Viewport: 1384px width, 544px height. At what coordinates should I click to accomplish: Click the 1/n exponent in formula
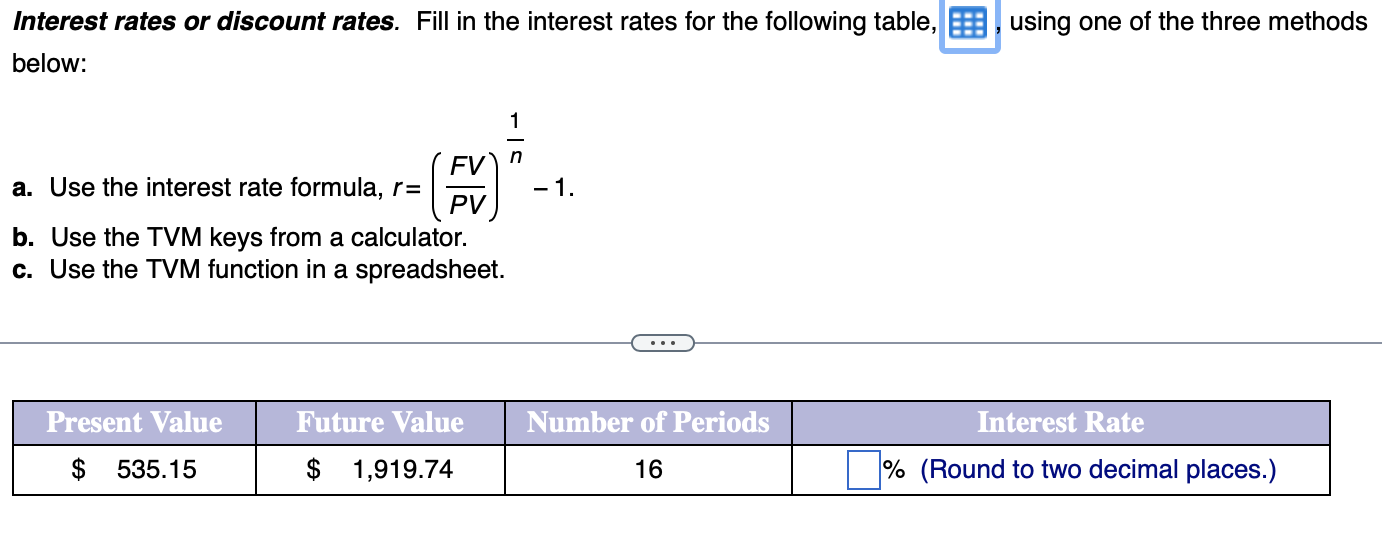coord(515,137)
